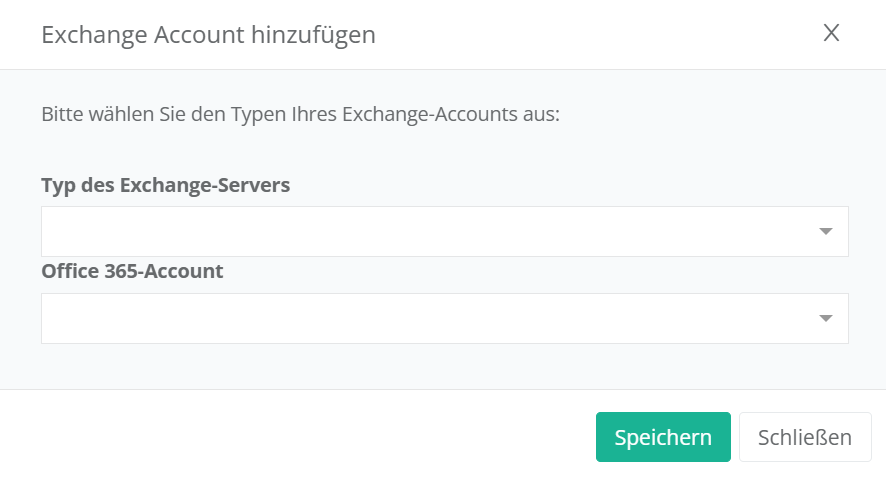Focus the empty Office 365 account select box
The image size is (886, 483).
(430, 318)
